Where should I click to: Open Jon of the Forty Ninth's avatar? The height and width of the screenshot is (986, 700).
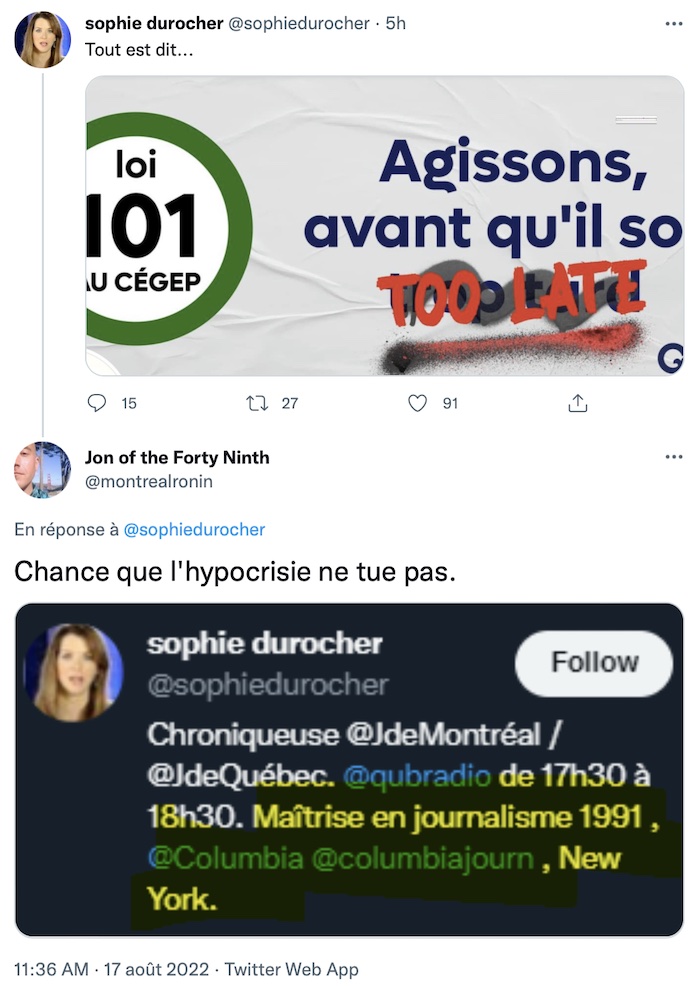(43, 470)
